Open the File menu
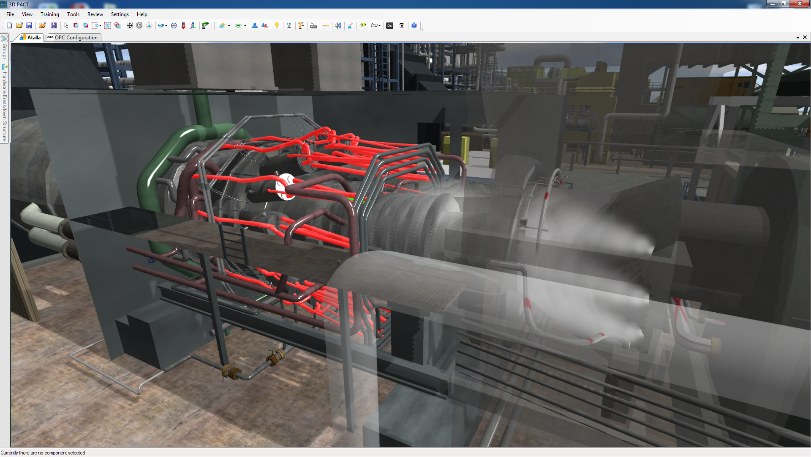The image size is (811, 457). pyautogui.click(x=11, y=15)
